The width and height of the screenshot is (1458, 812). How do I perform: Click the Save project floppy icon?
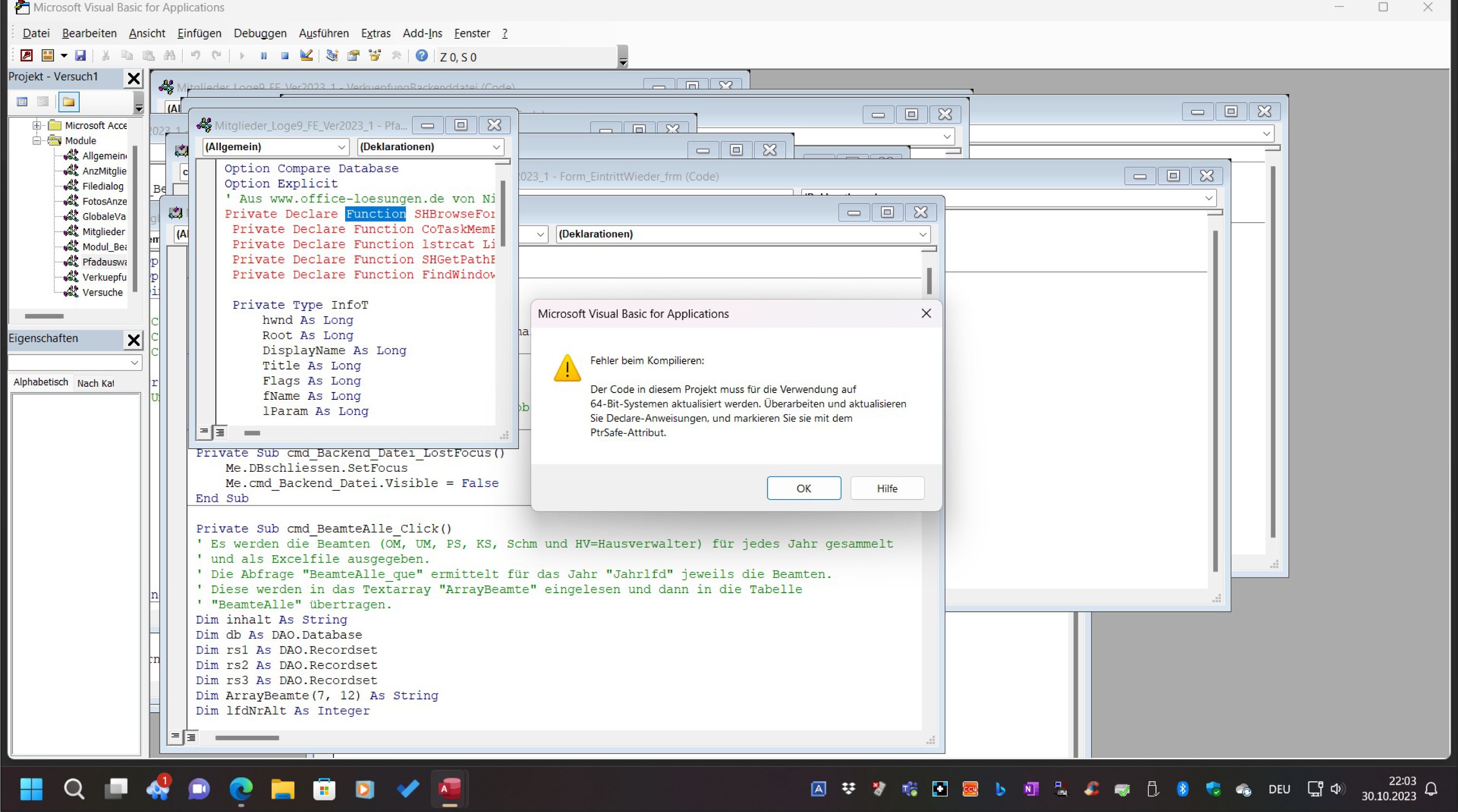[x=80, y=56]
